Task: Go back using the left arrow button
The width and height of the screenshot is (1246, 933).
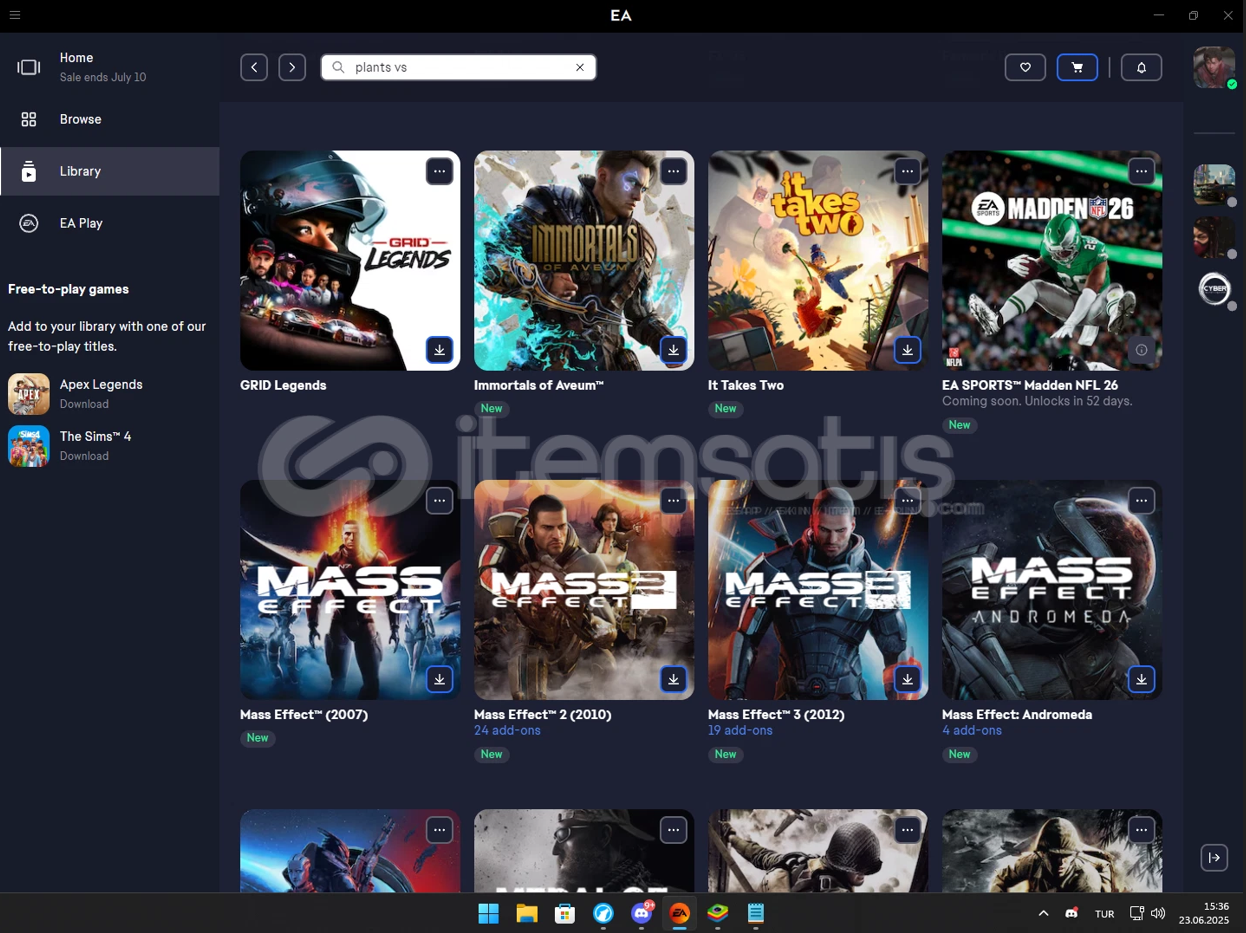Action: 254,67
